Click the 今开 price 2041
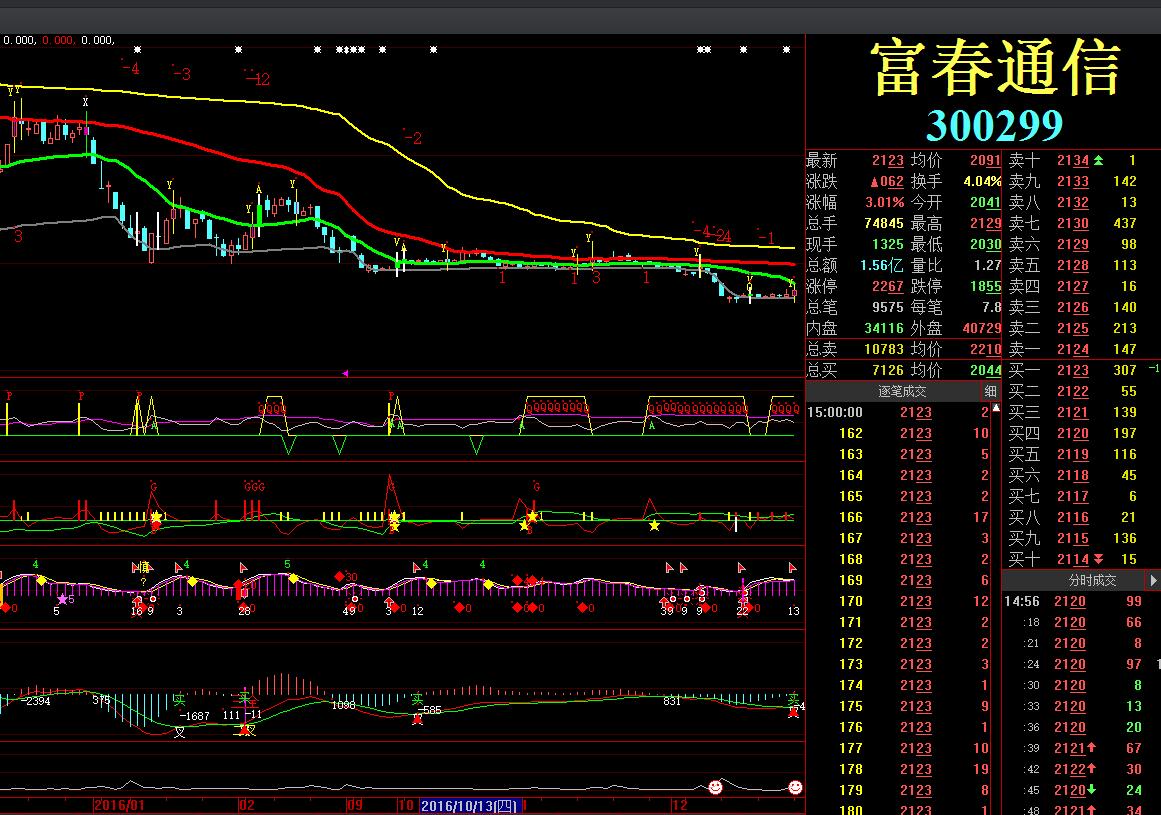The height and width of the screenshot is (815, 1161). [x=986, y=202]
